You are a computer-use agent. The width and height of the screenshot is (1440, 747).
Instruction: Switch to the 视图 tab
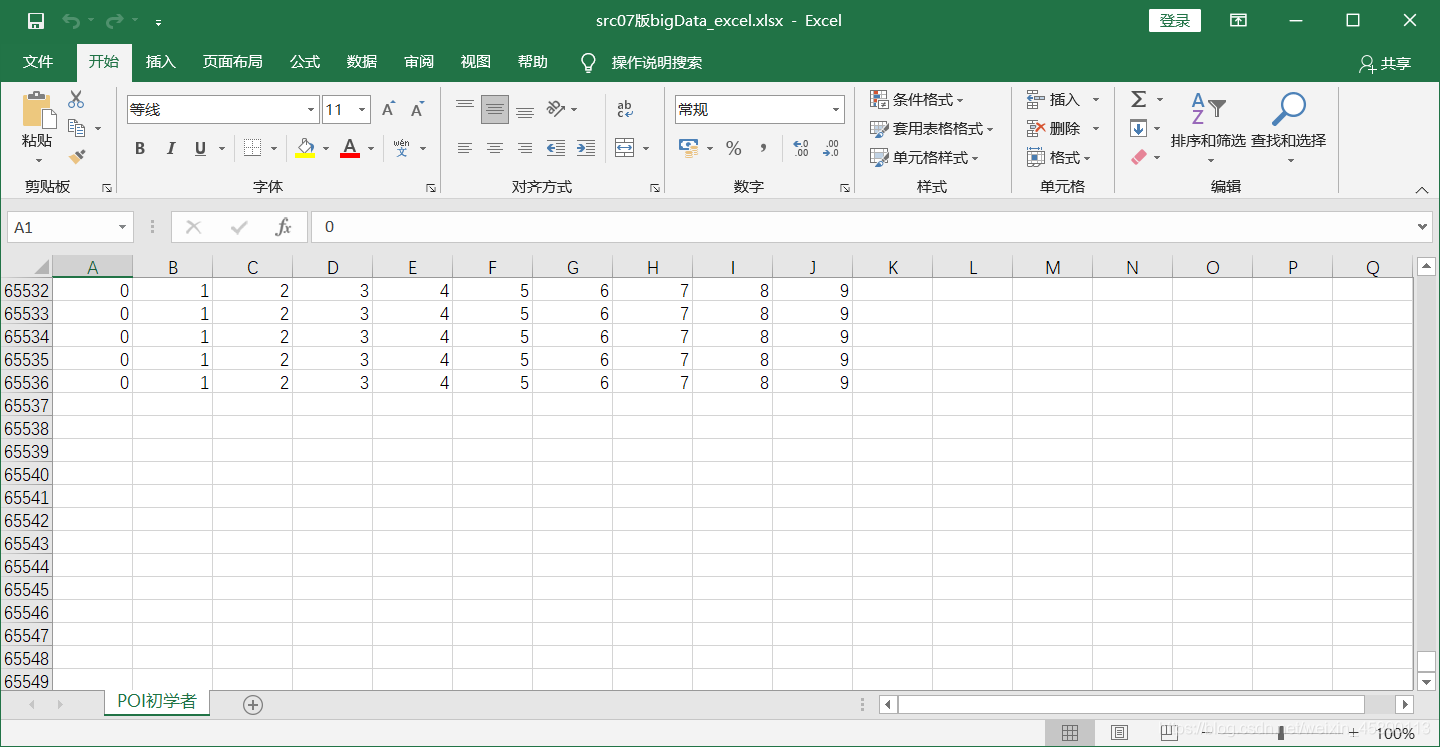click(476, 62)
